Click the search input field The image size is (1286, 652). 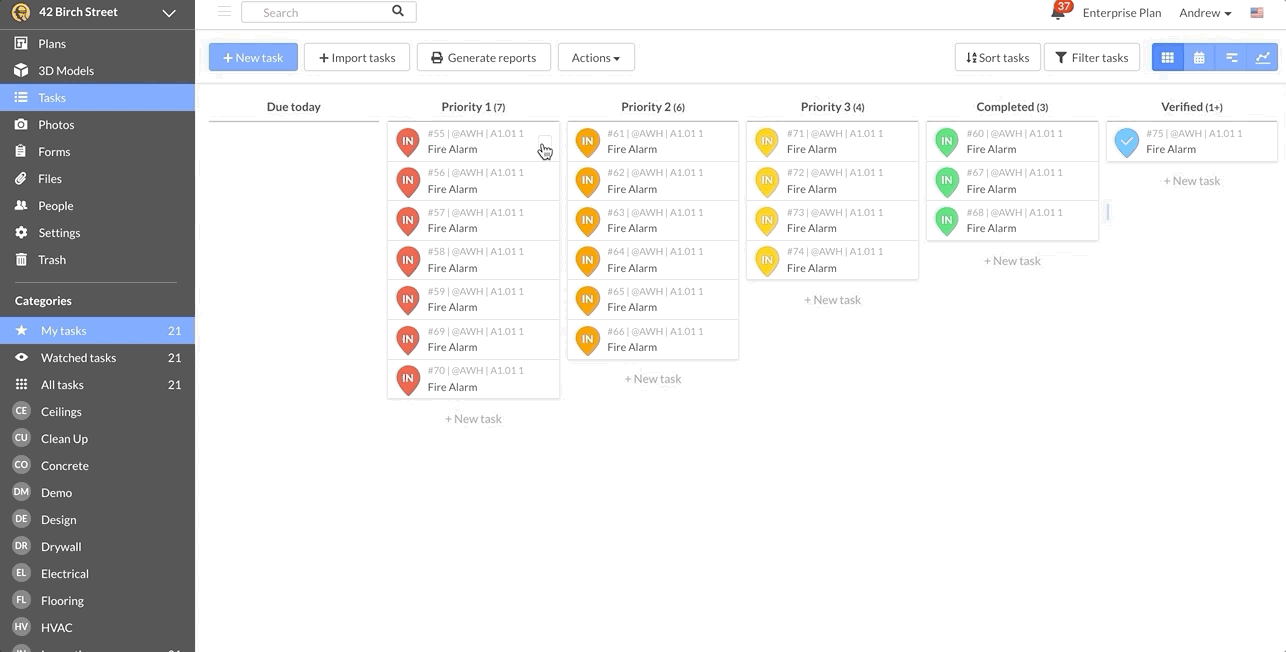tap(320, 12)
